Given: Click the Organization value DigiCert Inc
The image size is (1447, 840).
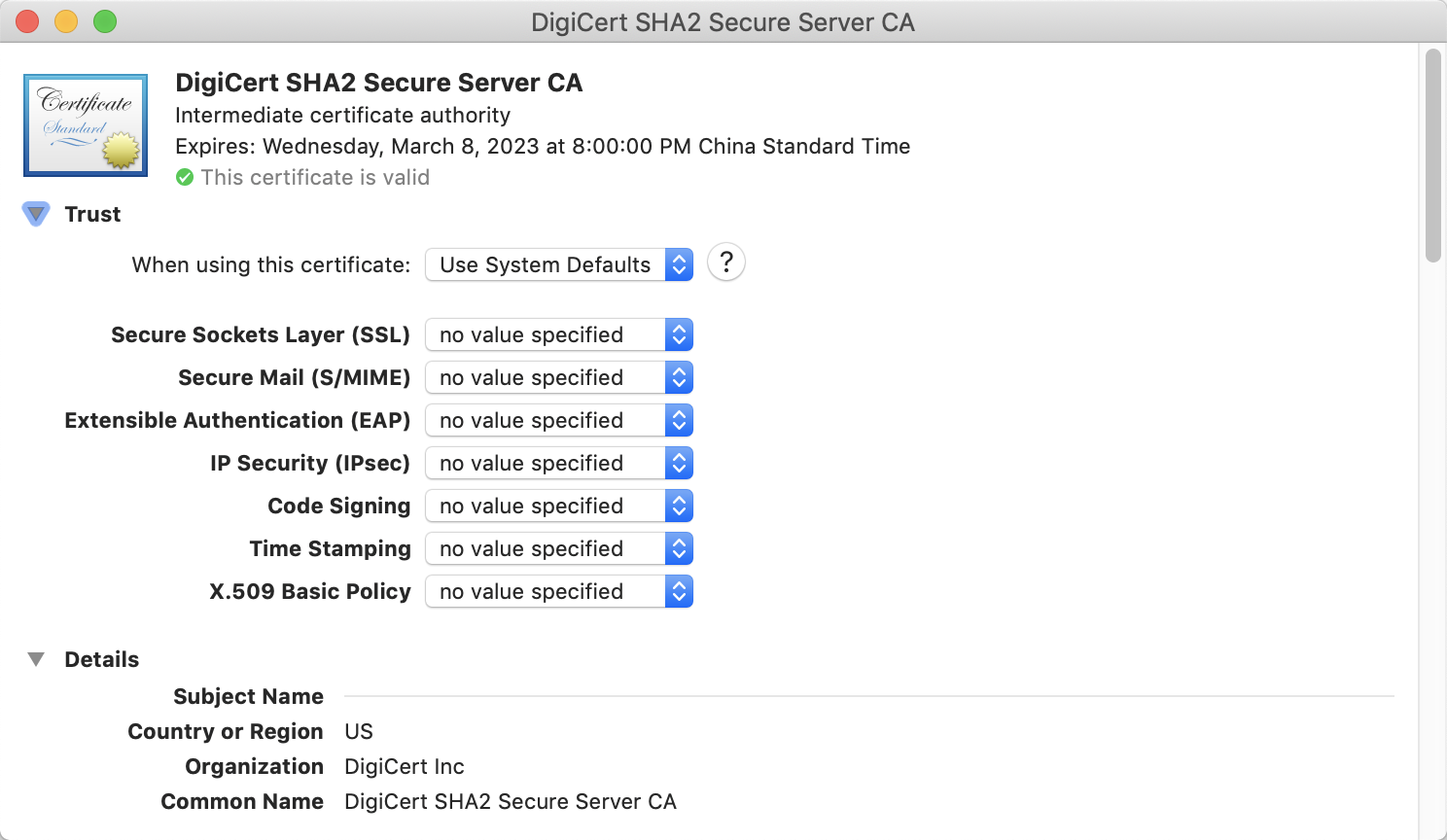Looking at the screenshot, I should point(405,766).
